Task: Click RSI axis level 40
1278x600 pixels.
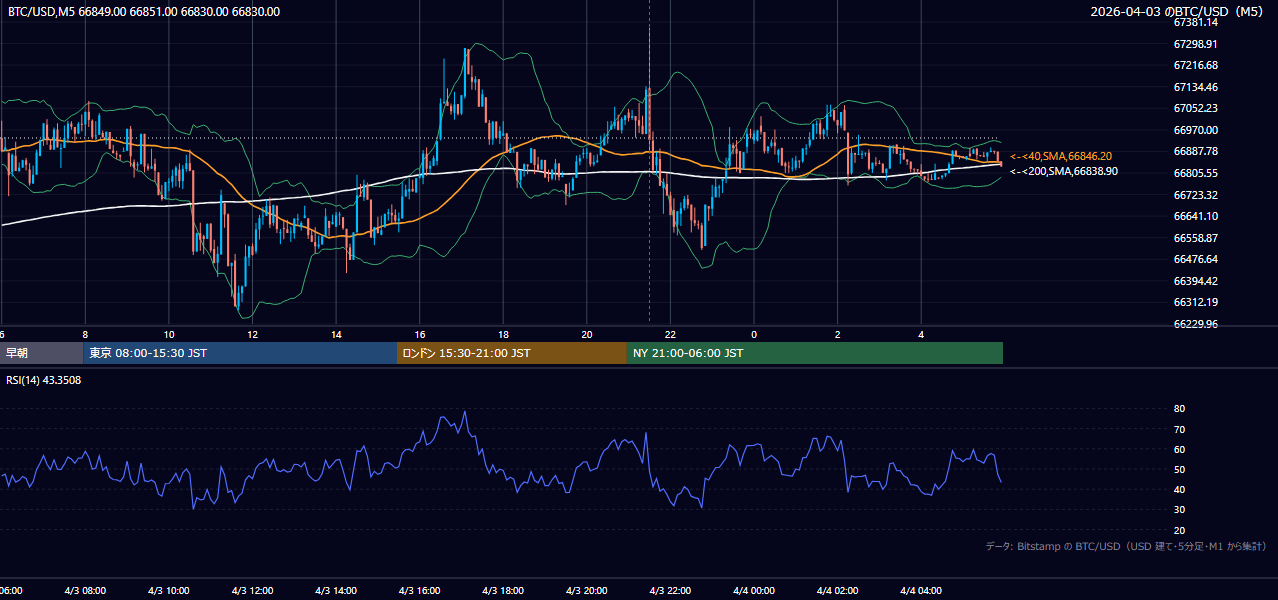Action: pos(1179,489)
